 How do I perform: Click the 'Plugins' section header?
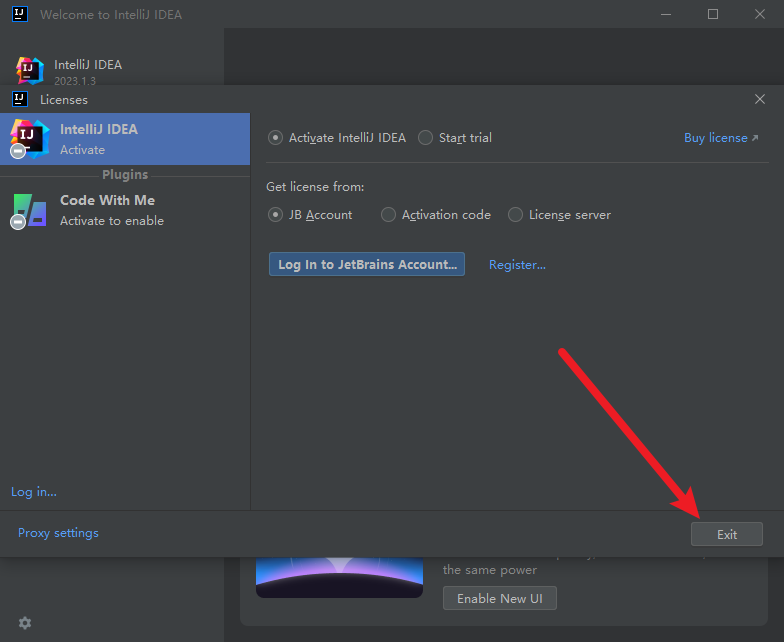tap(125, 174)
